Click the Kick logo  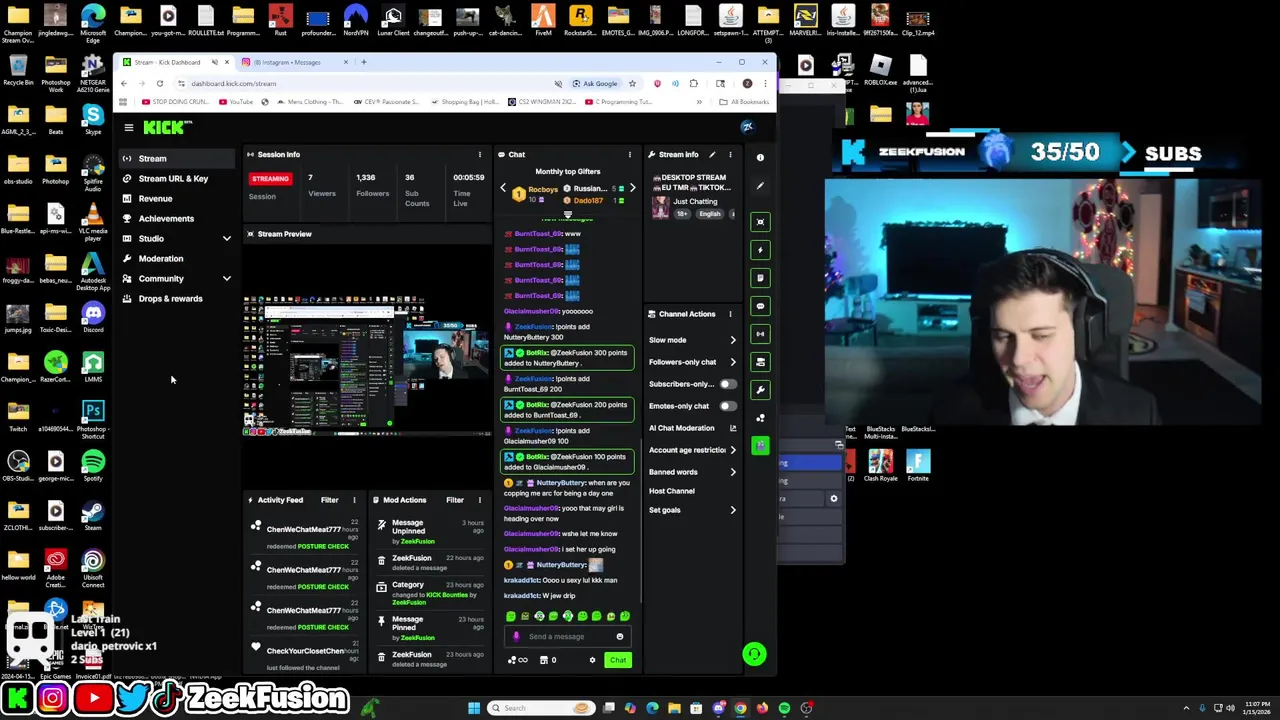point(164,127)
